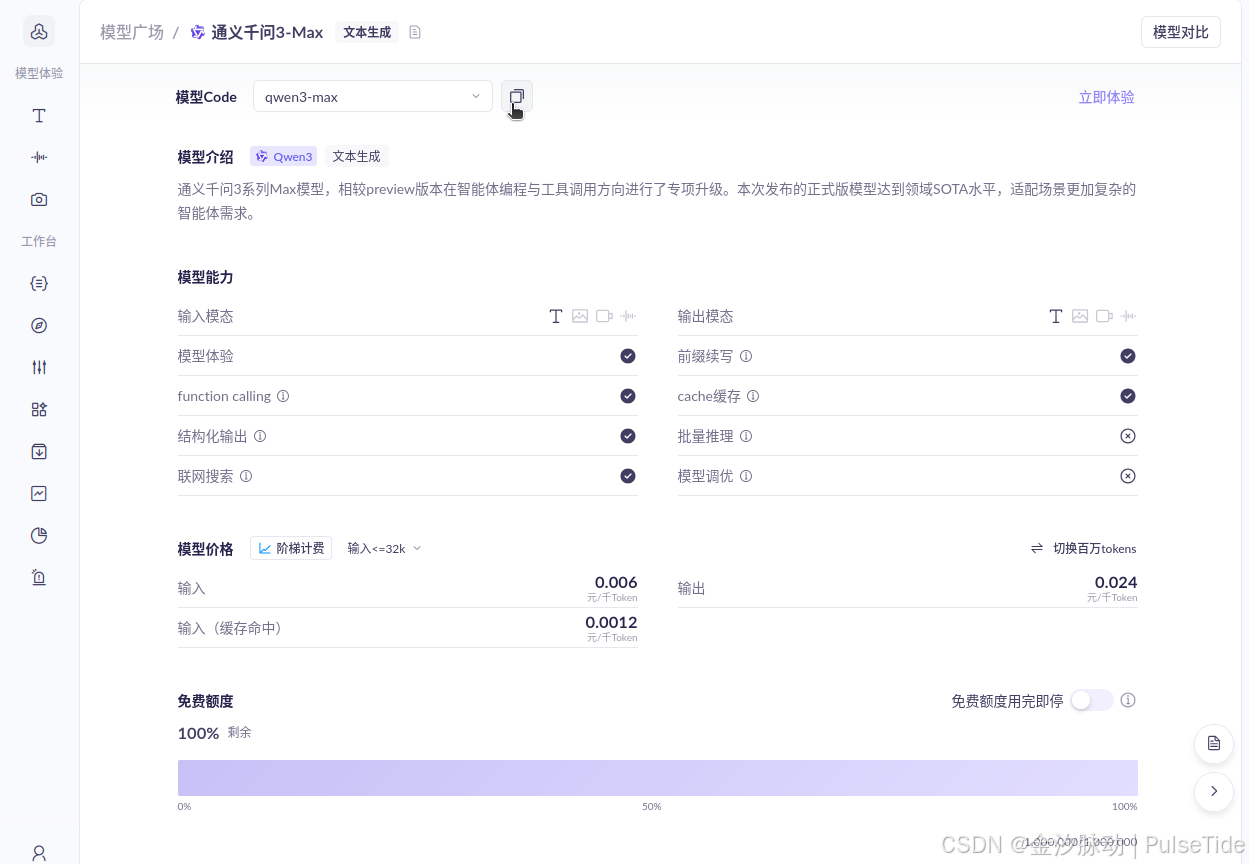Click the video icon in 输出模态 row
This screenshot has width=1249, height=864.
tap(1104, 316)
